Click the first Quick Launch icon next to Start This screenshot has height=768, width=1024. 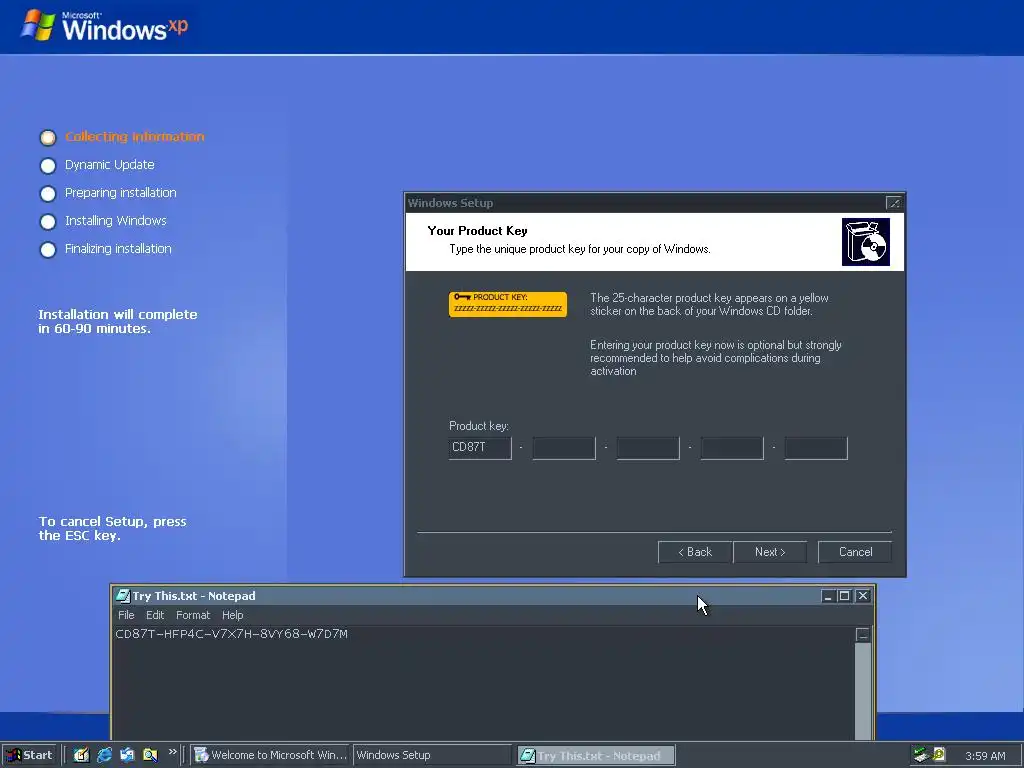[x=81, y=755]
